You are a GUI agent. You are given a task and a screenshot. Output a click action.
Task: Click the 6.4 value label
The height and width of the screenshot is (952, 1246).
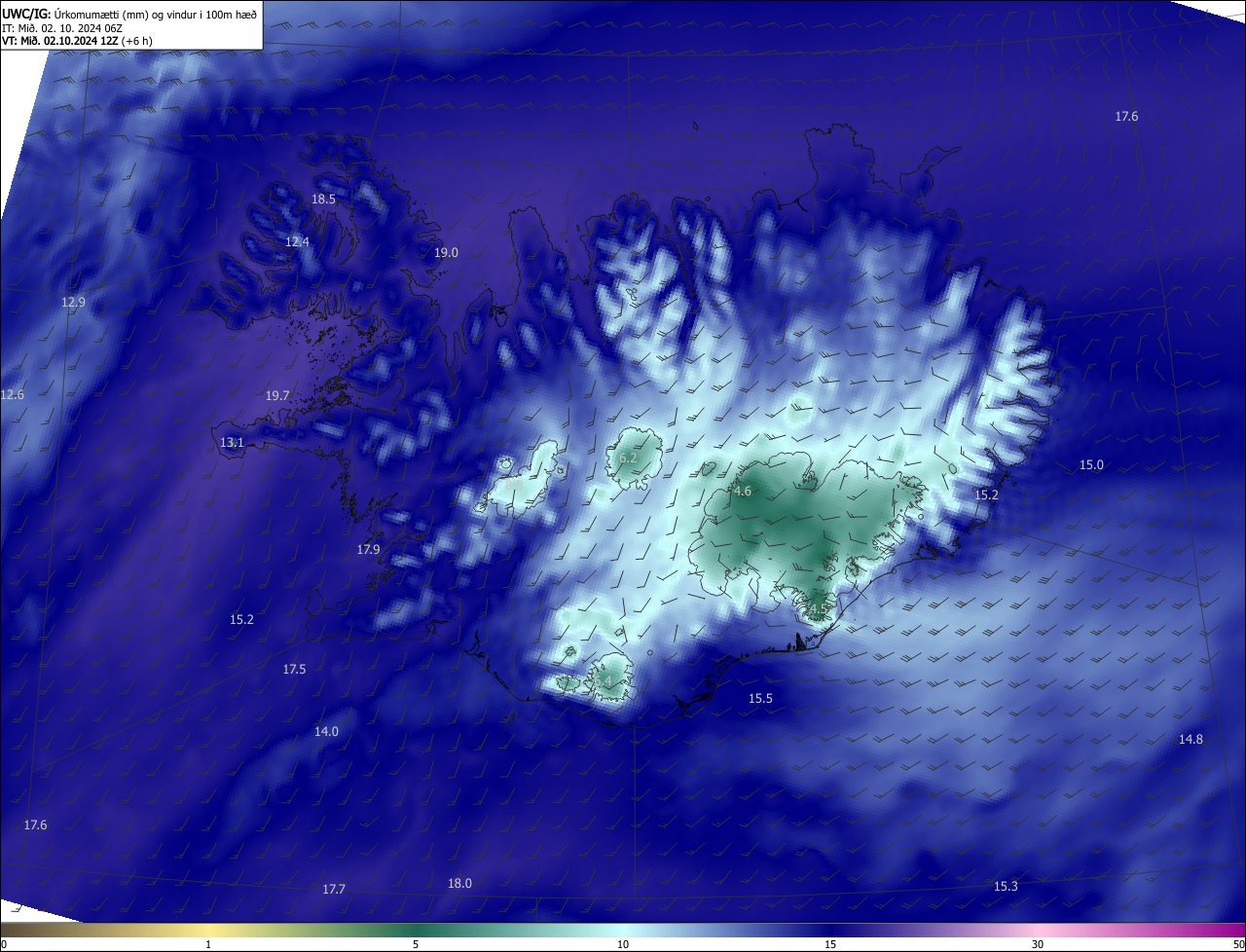(x=605, y=680)
